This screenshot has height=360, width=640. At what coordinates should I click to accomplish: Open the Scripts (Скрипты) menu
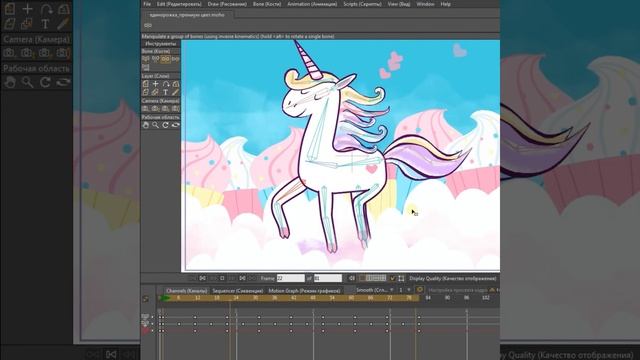362,4
